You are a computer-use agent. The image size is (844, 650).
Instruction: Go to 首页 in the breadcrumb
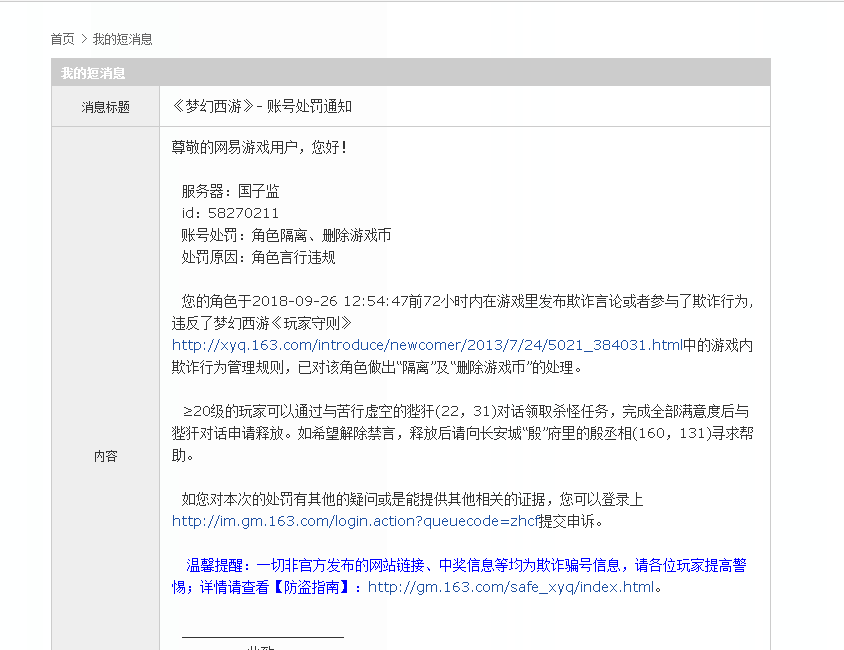point(62,39)
